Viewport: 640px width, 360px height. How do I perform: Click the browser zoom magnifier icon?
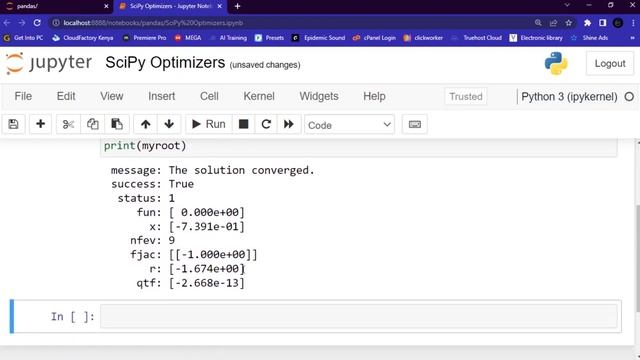coord(538,23)
